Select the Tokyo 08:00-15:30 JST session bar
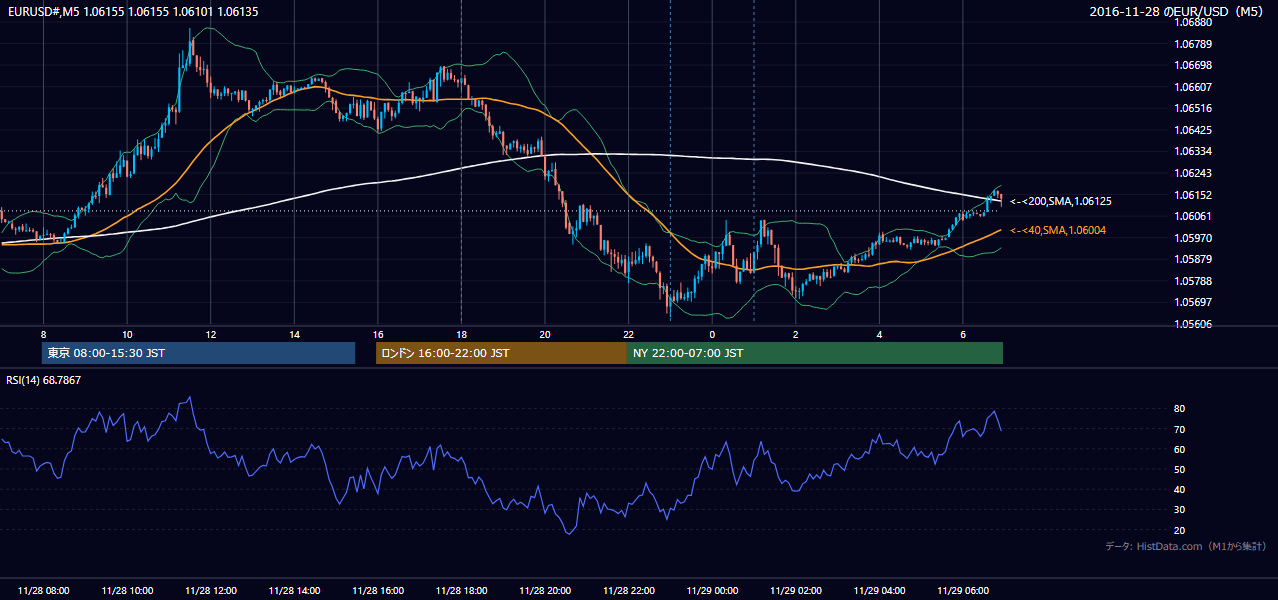This screenshot has height=600, width=1278. coord(198,353)
